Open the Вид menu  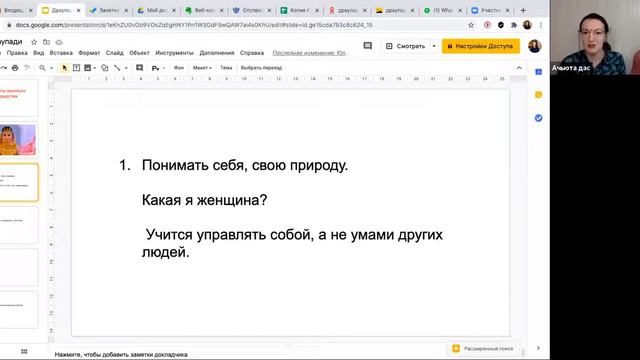(39, 53)
